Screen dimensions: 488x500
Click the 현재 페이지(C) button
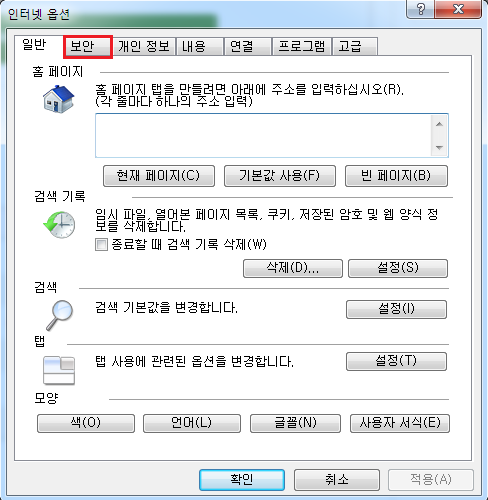159,176
